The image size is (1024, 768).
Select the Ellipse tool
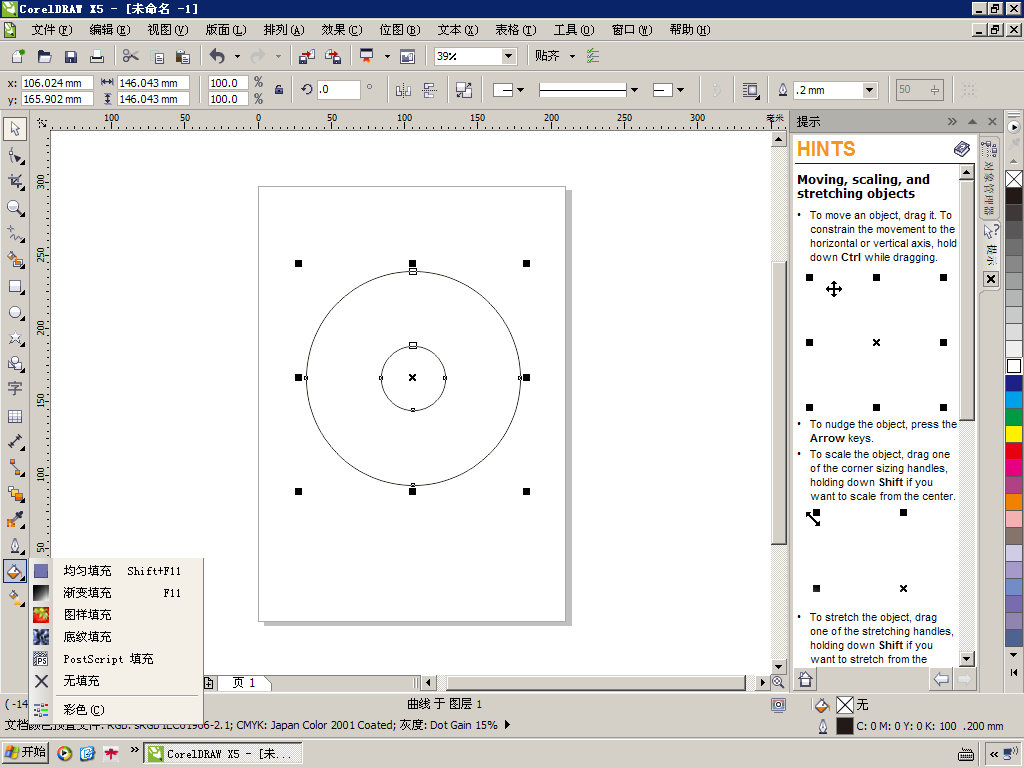15,313
